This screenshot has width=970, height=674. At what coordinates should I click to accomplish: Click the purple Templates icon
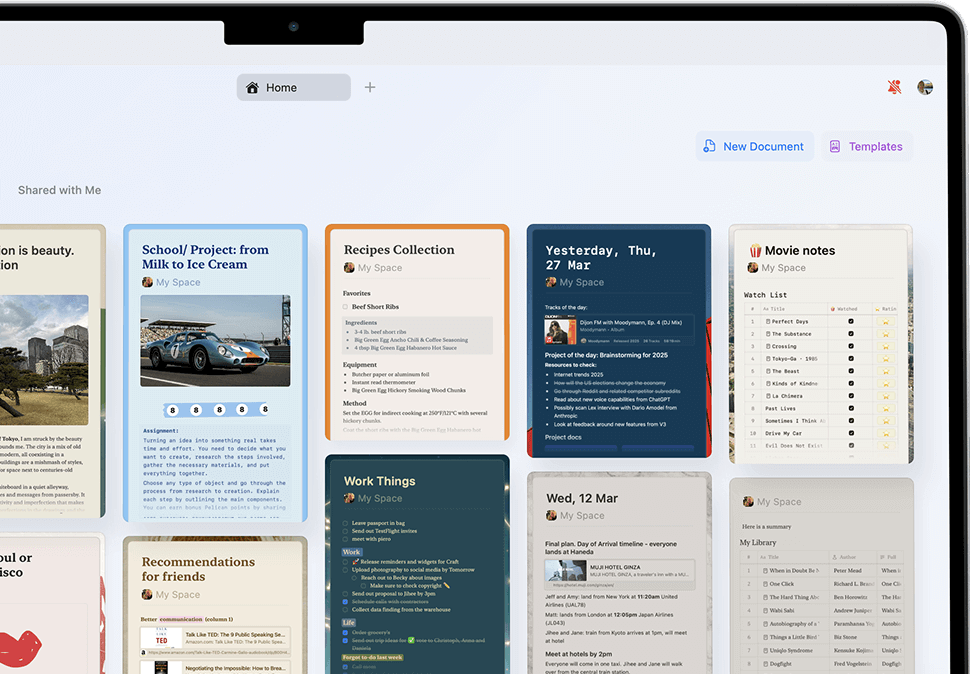click(834, 146)
